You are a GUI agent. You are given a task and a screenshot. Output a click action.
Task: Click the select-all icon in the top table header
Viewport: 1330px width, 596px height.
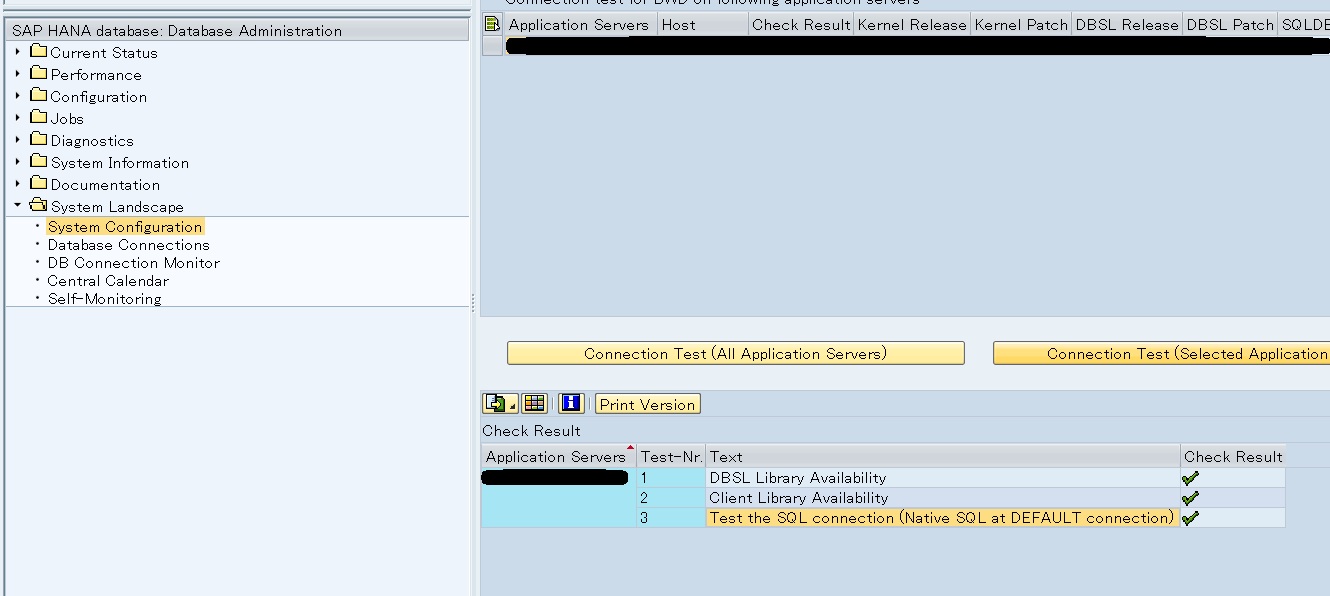tap(492, 25)
